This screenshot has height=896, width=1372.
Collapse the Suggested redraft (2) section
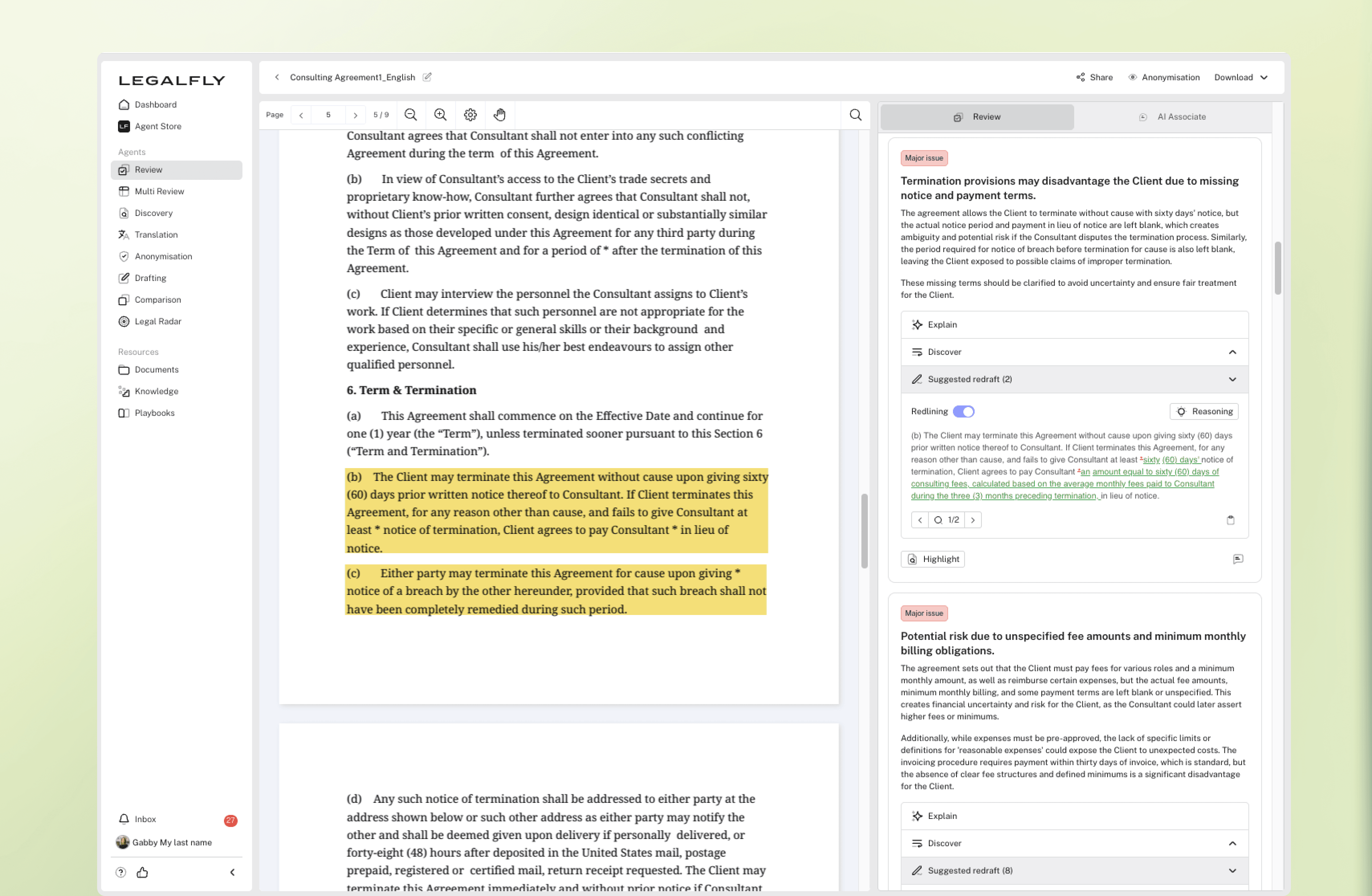[1232, 379]
